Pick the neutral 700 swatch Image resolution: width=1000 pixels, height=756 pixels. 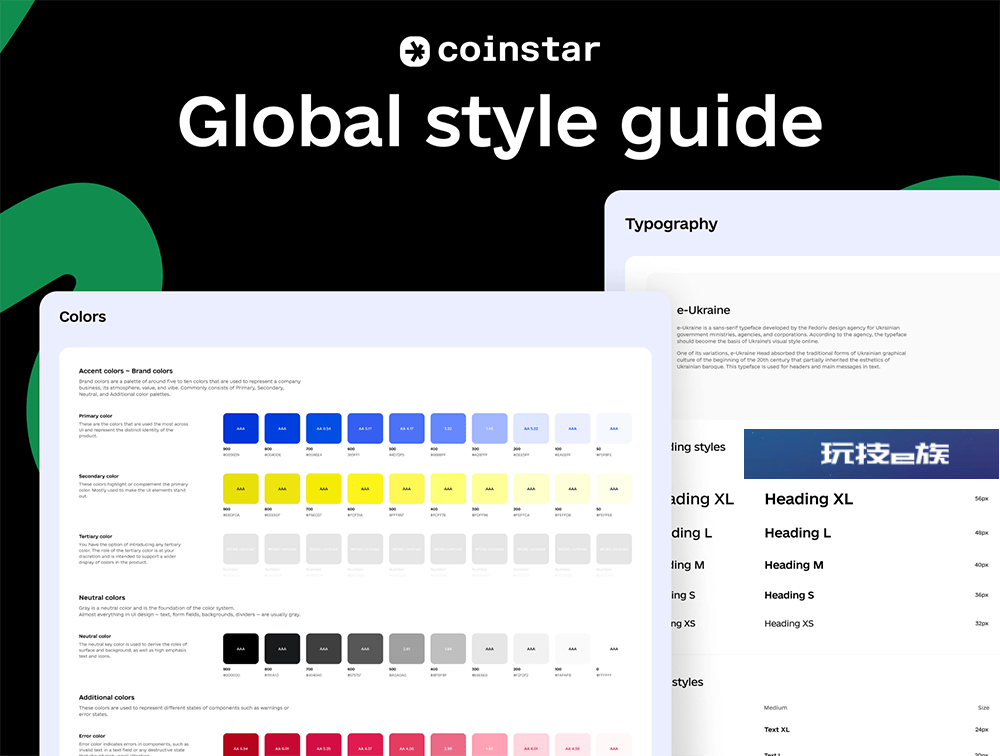point(323,648)
